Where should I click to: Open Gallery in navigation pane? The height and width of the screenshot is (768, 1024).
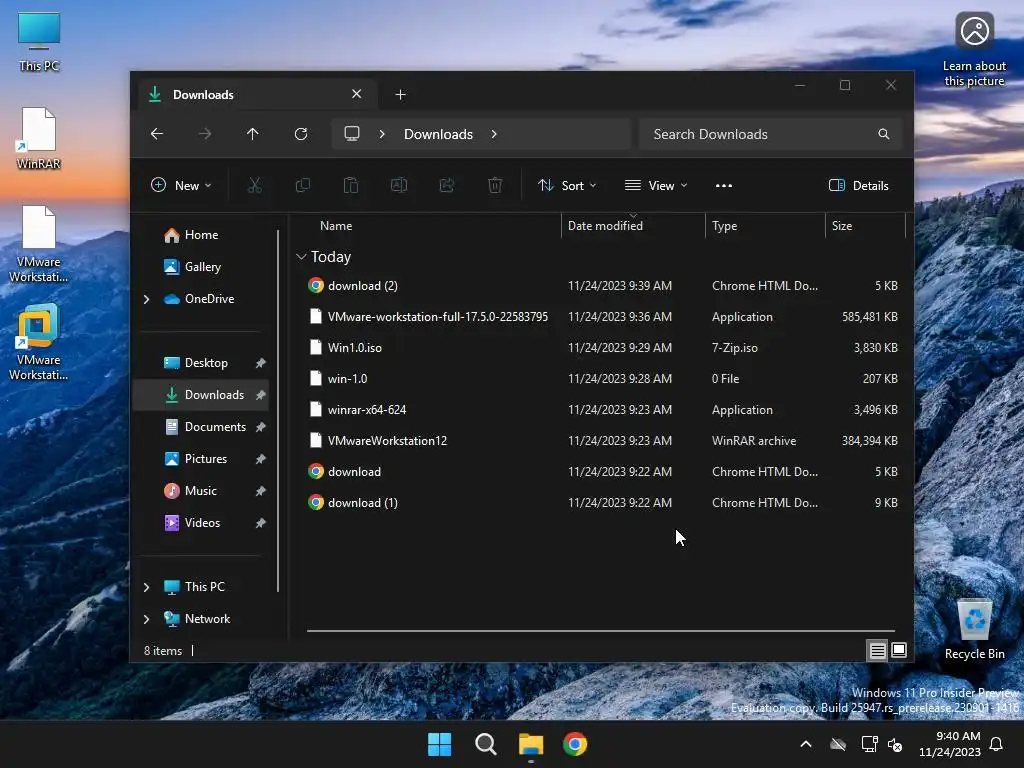point(201,267)
